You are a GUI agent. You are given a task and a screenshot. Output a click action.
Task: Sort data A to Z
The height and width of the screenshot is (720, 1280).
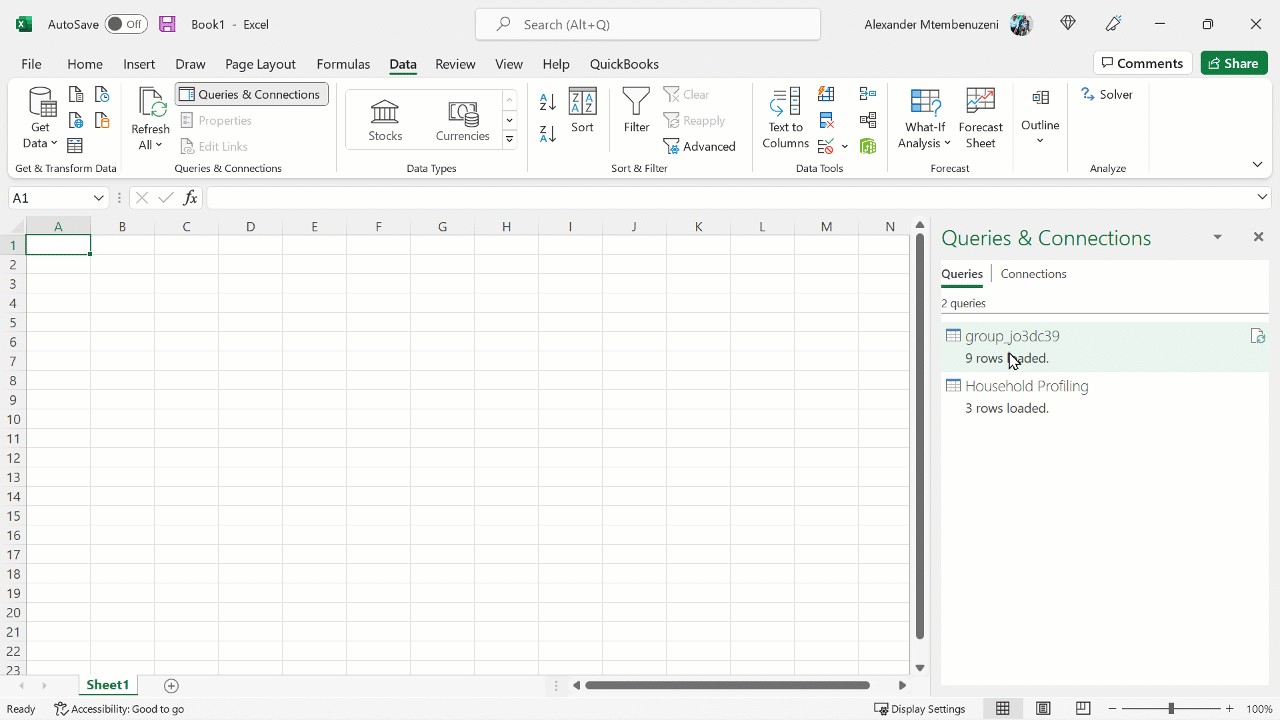(x=546, y=103)
